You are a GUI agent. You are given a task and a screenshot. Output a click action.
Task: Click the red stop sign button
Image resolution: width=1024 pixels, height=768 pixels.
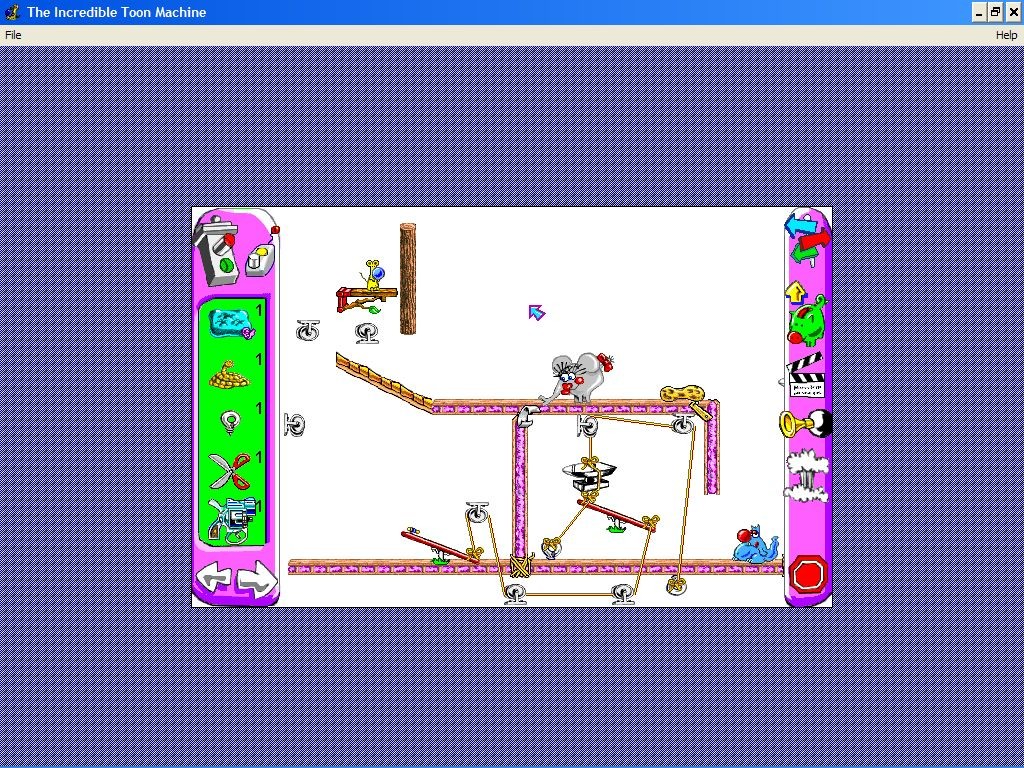[808, 575]
